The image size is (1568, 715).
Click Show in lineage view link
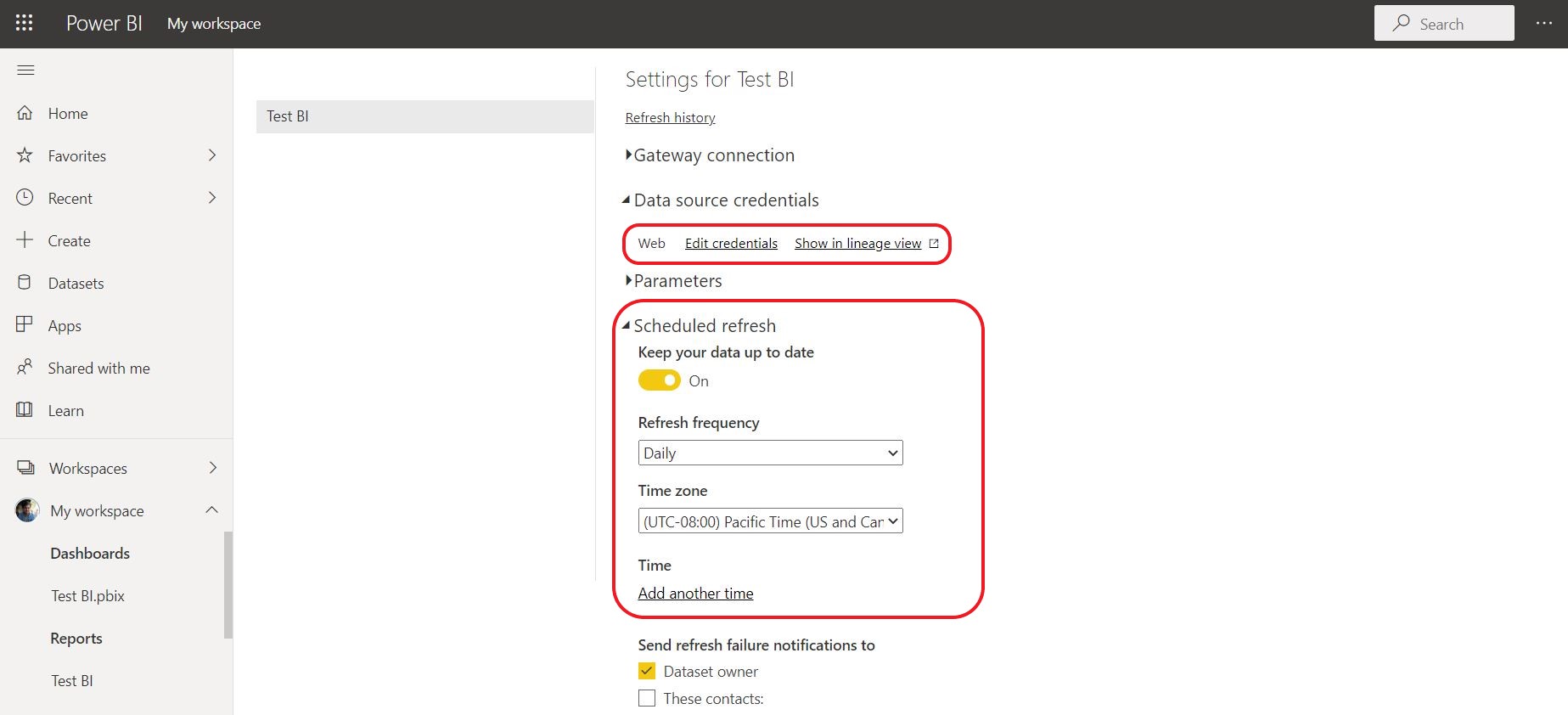[x=857, y=244]
